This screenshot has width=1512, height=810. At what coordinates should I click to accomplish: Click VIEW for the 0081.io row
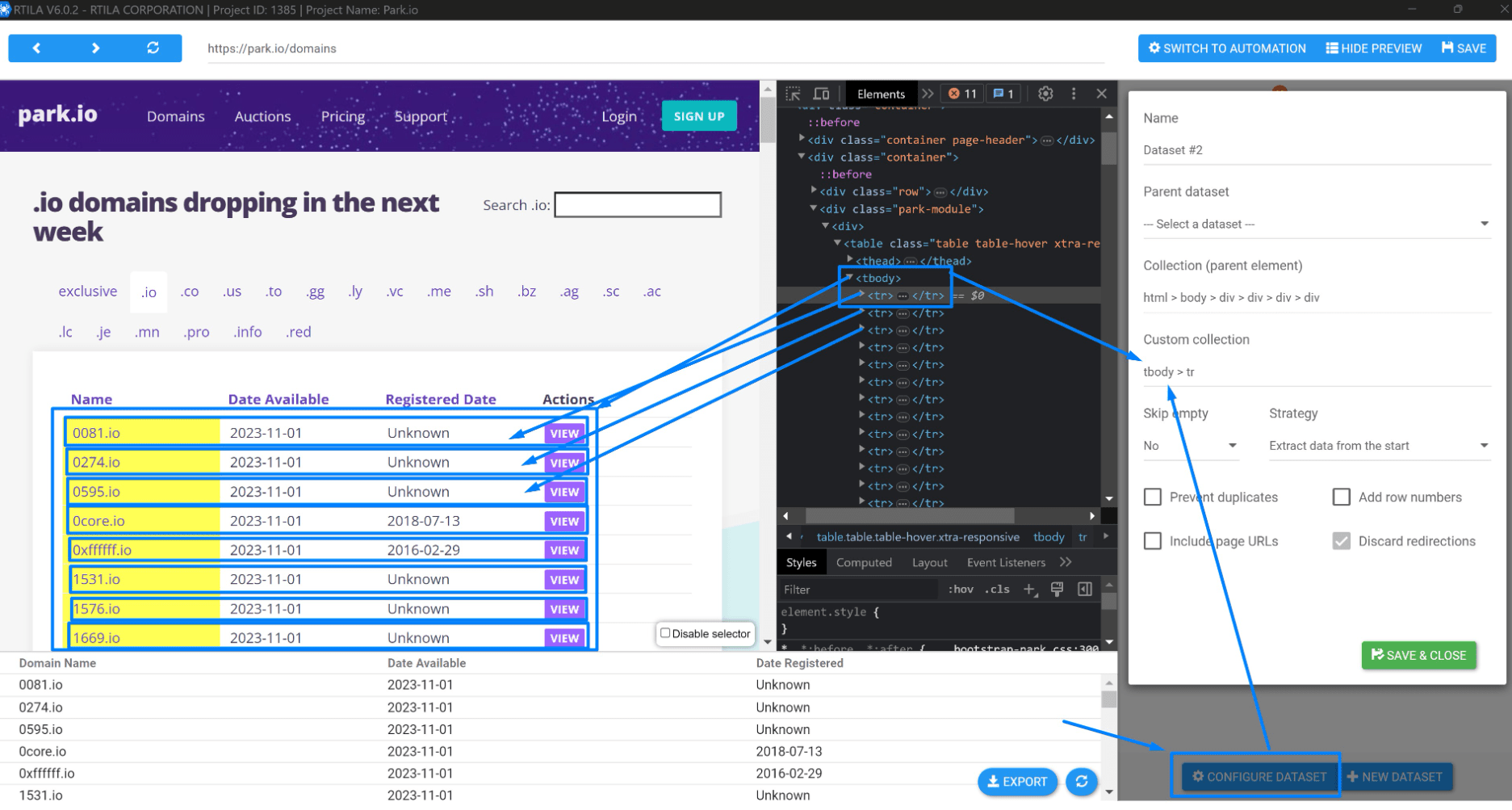564,433
